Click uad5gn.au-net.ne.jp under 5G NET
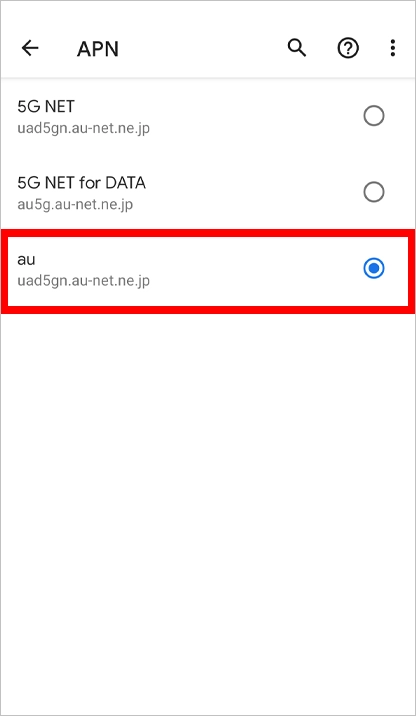Viewport: 416px width, 716px height. click(x=84, y=128)
